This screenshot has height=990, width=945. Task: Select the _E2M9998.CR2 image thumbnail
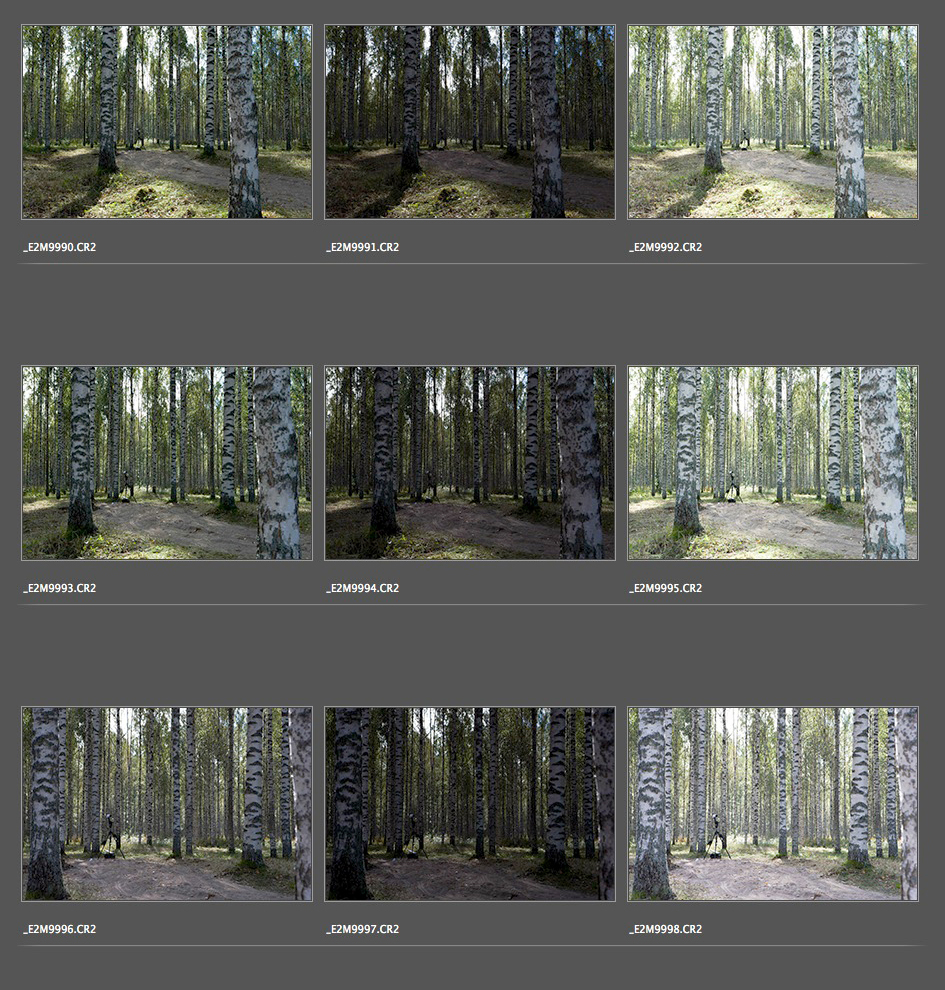[773, 804]
